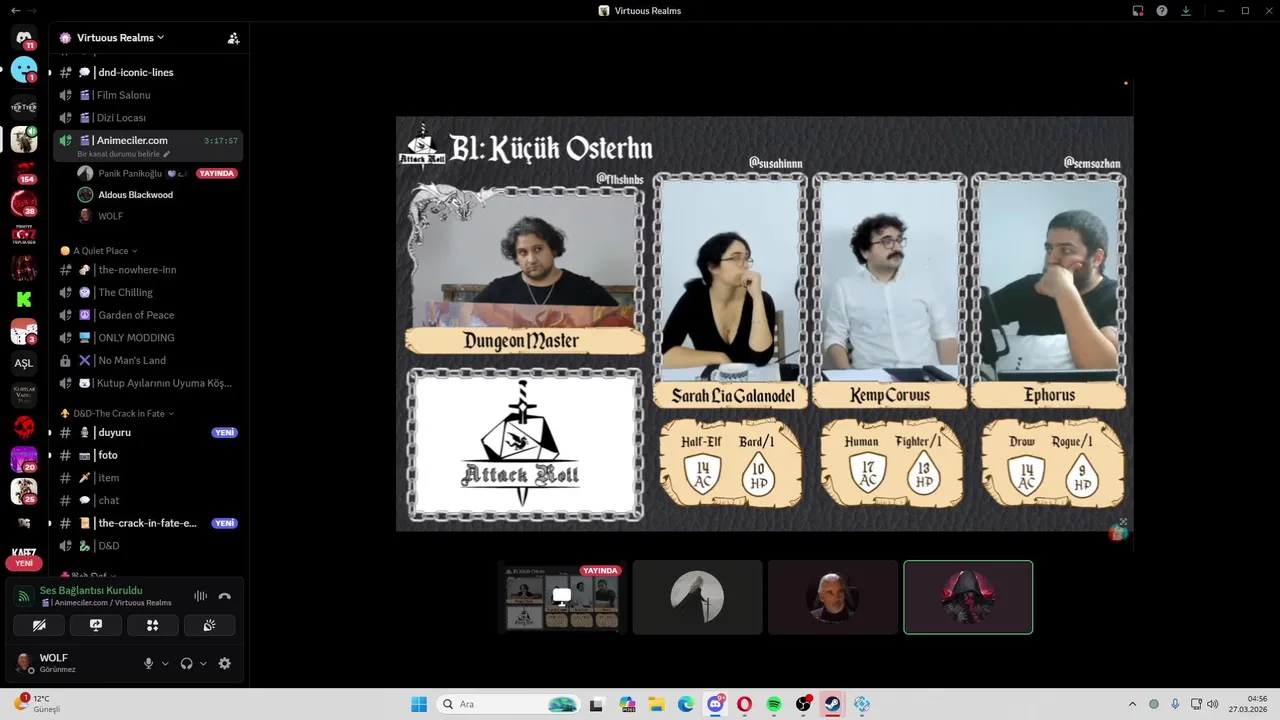The image size is (1280, 720).
Task: Click WOLF in the voice participant list
Action: [x=158, y=216]
